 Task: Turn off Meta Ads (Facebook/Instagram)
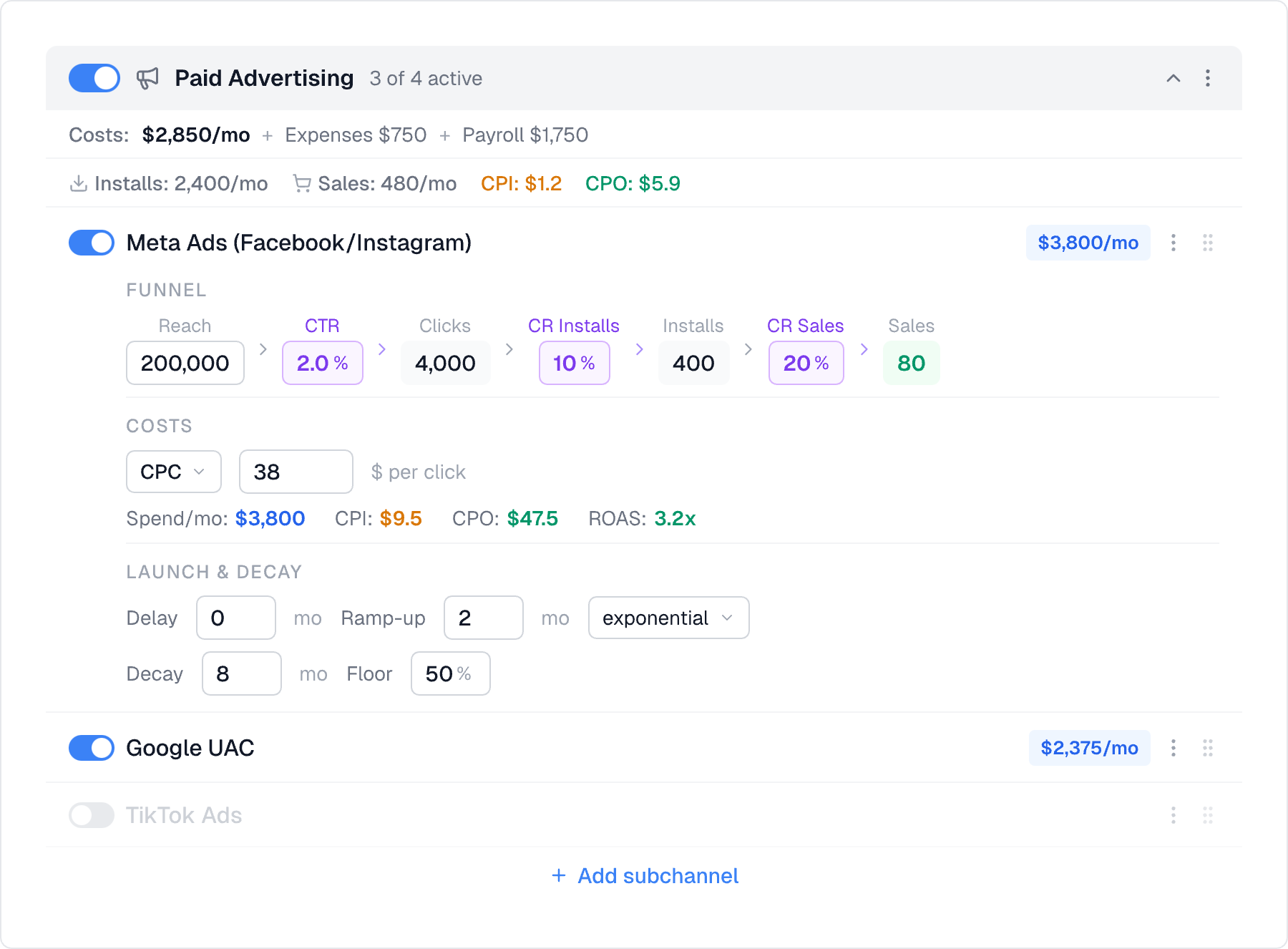(x=91, y=243)
